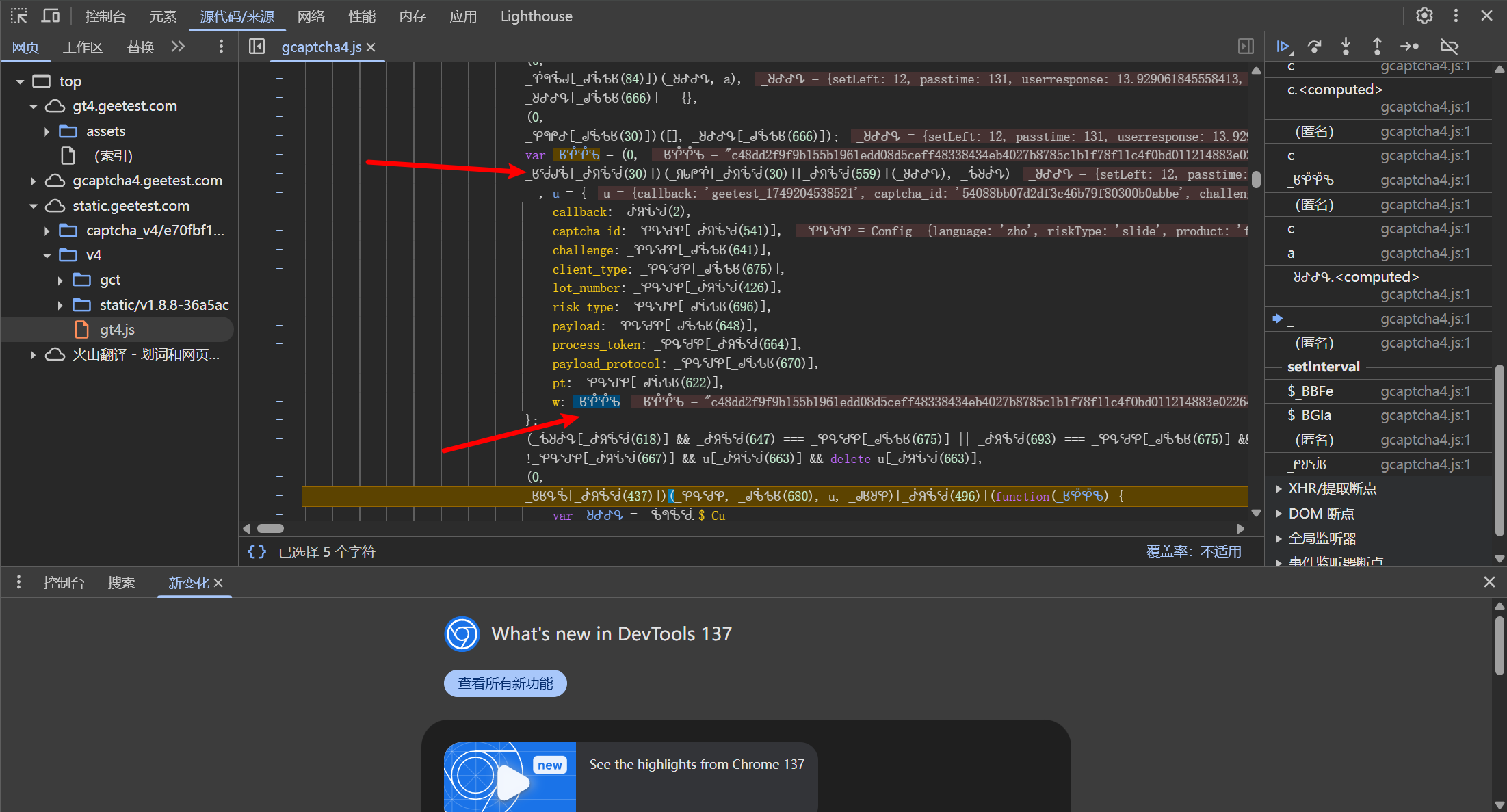This screenshot has height=812, width=1507.
Task: Open the 控制台 top panel tab
Action: (105, 16)
